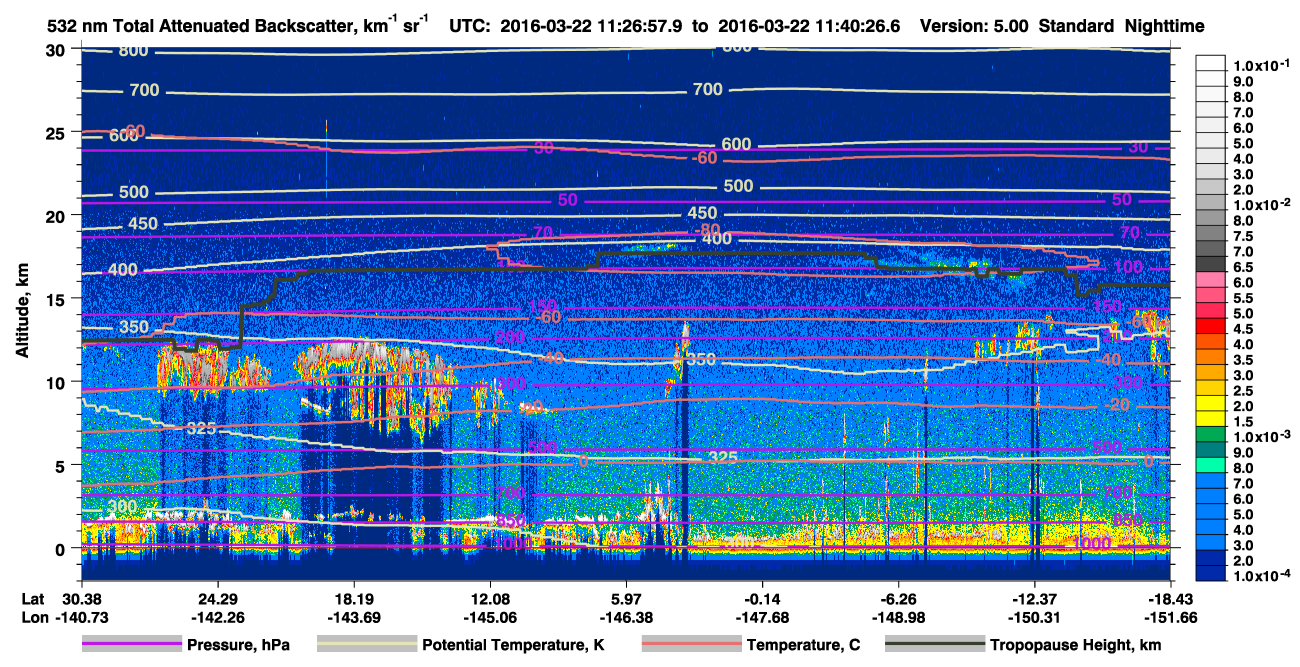Click the altitude axis tick label '15'
This screenshot has height=667, width=1300.
tap(56, 298)
